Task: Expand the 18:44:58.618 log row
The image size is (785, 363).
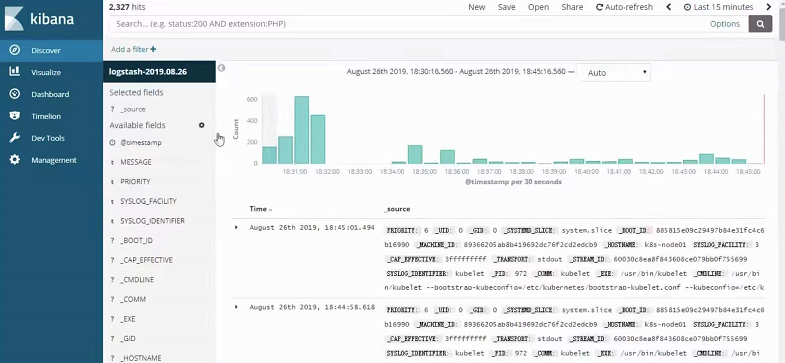Action: [236, 306]
